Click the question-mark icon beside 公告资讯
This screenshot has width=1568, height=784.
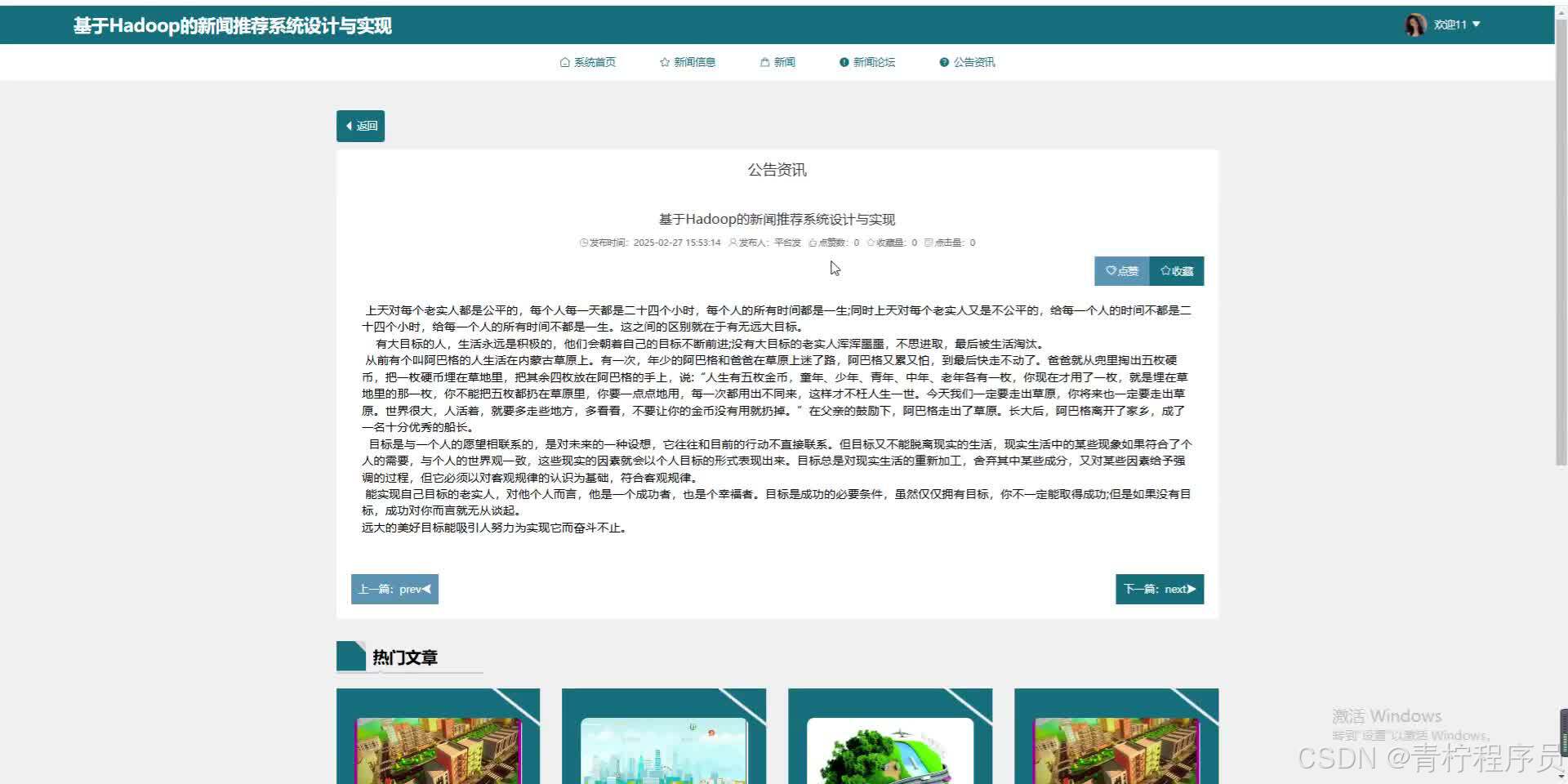pos(943,61)
